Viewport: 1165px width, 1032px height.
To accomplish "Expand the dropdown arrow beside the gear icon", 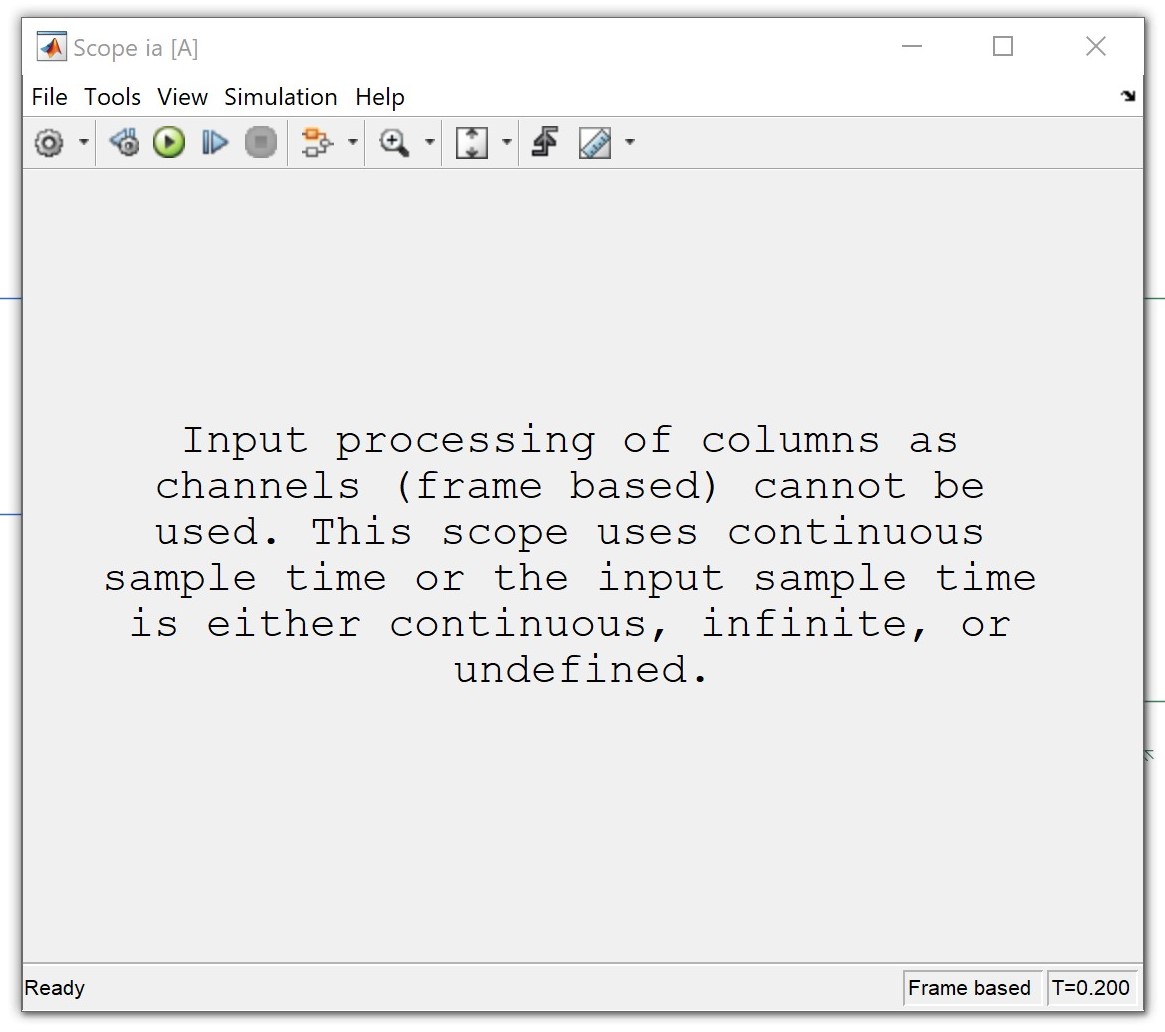I will coord(84,143).
